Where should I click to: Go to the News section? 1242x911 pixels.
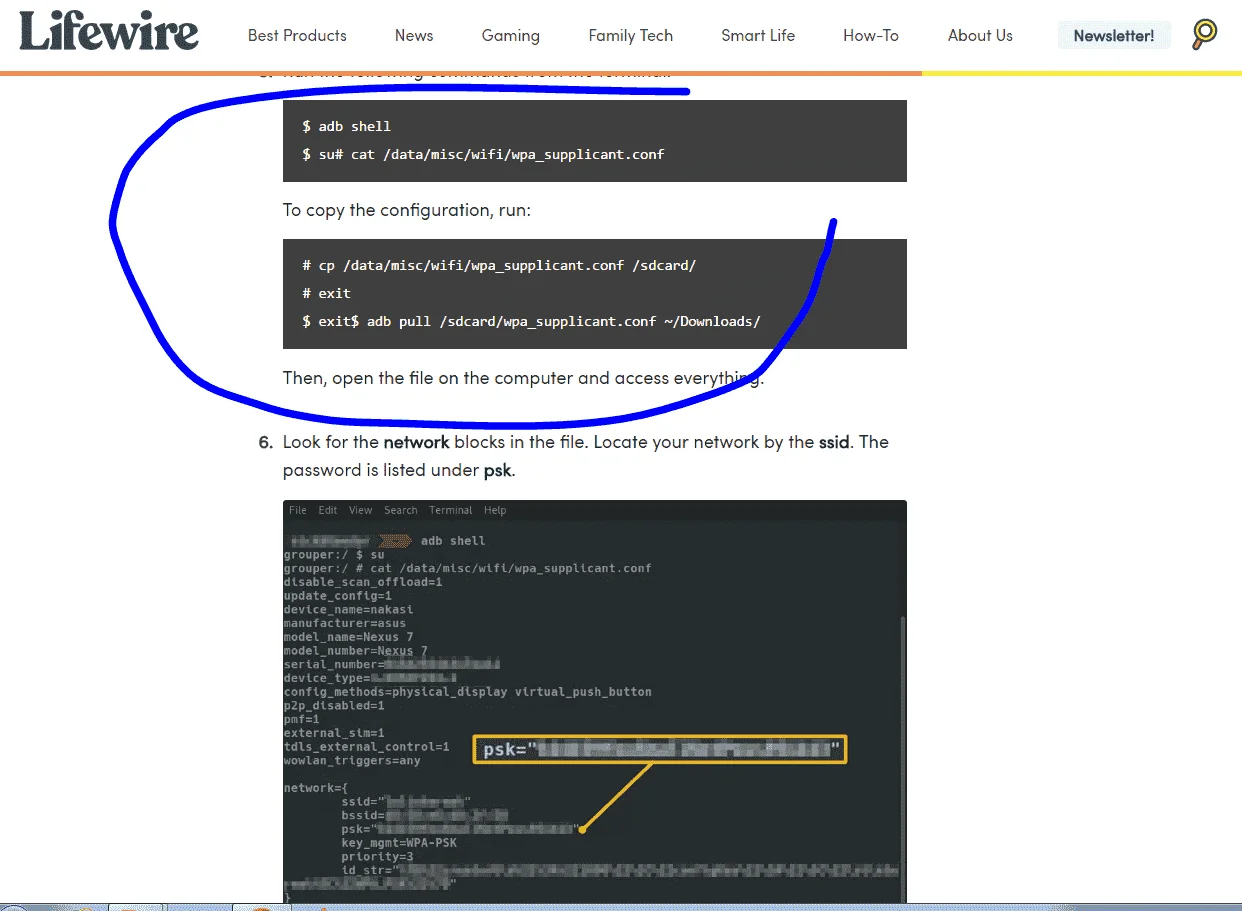[414, 35]
